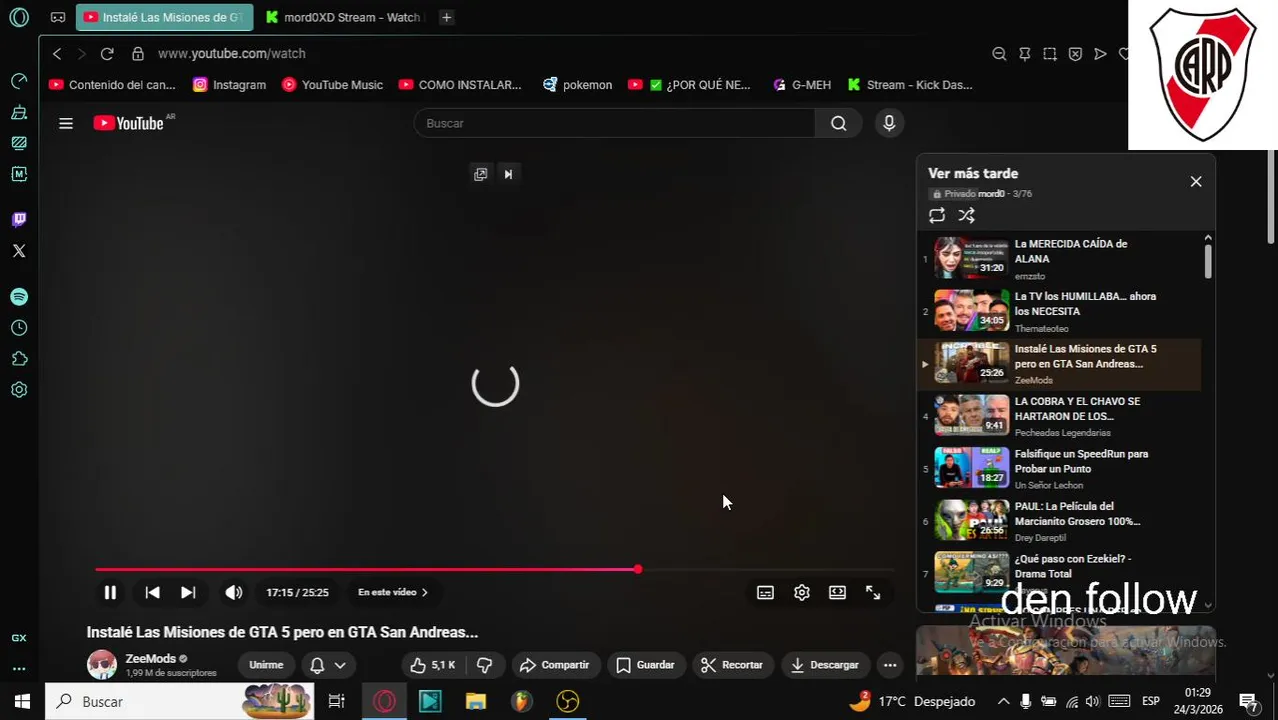Screen dimensions: 1278x720
Task: Open the ad blocker shield icon
Action: click(x=1075, y=54)
